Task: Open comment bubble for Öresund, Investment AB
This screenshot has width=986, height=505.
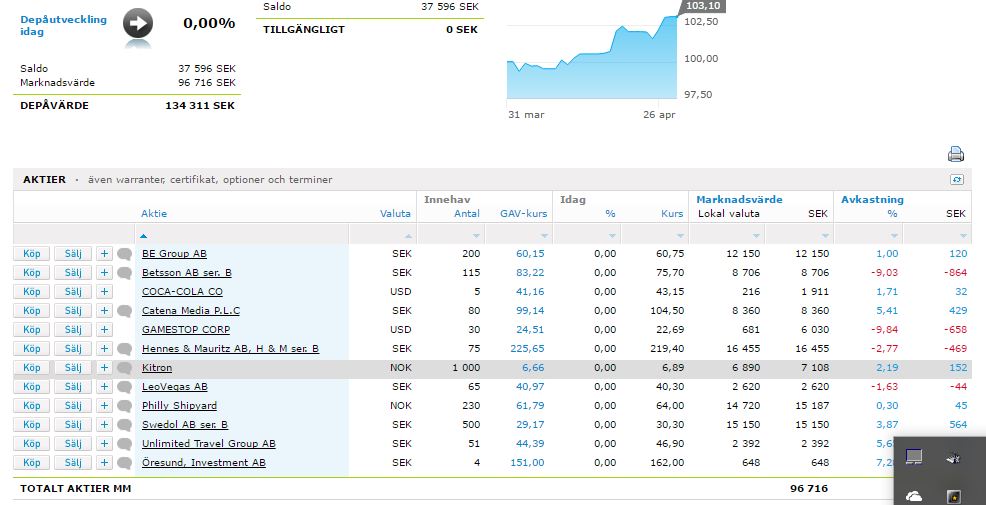Action: tap(125, 463)
